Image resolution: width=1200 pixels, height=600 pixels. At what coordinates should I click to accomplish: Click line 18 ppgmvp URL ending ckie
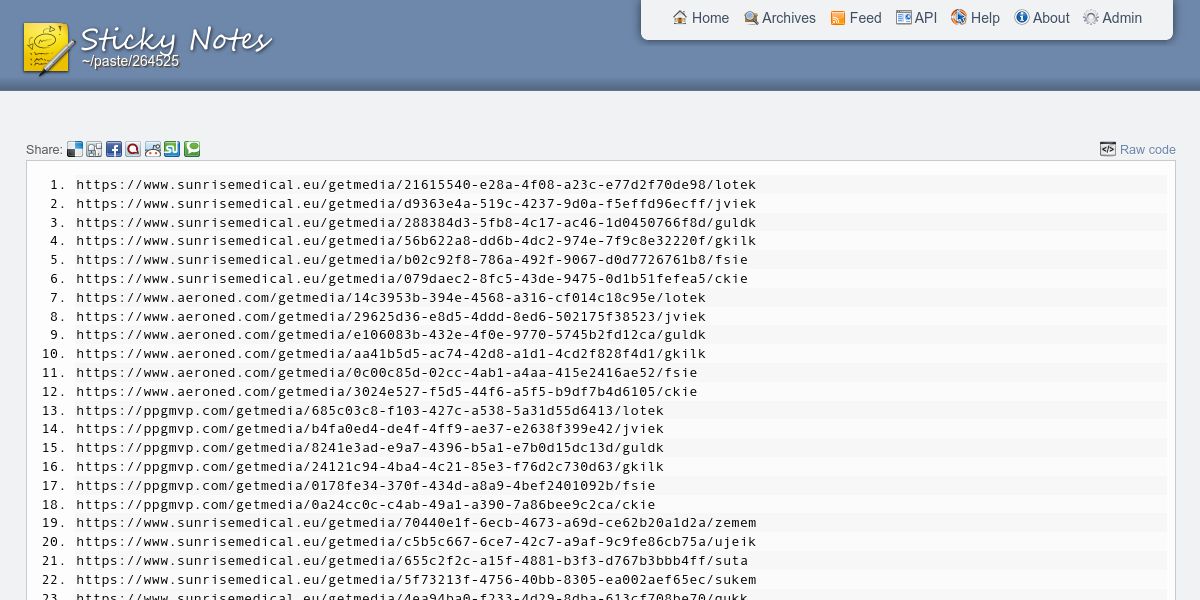coord(366,505)
